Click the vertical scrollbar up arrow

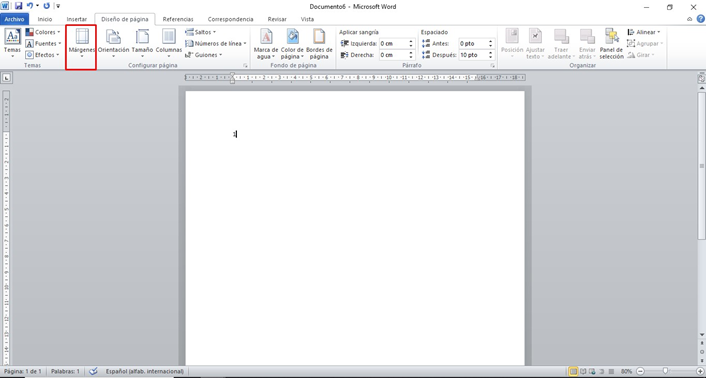[x=701, y=88]
